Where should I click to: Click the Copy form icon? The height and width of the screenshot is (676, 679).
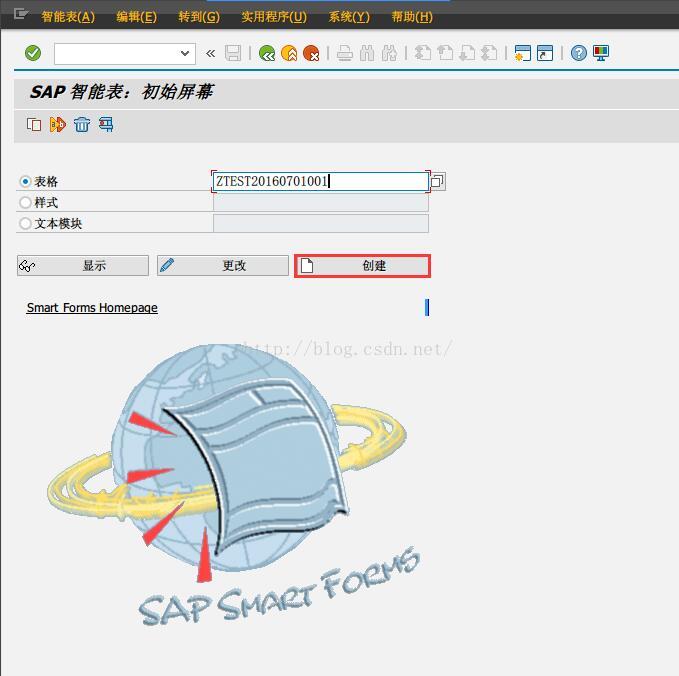click(x=34, y=125)
